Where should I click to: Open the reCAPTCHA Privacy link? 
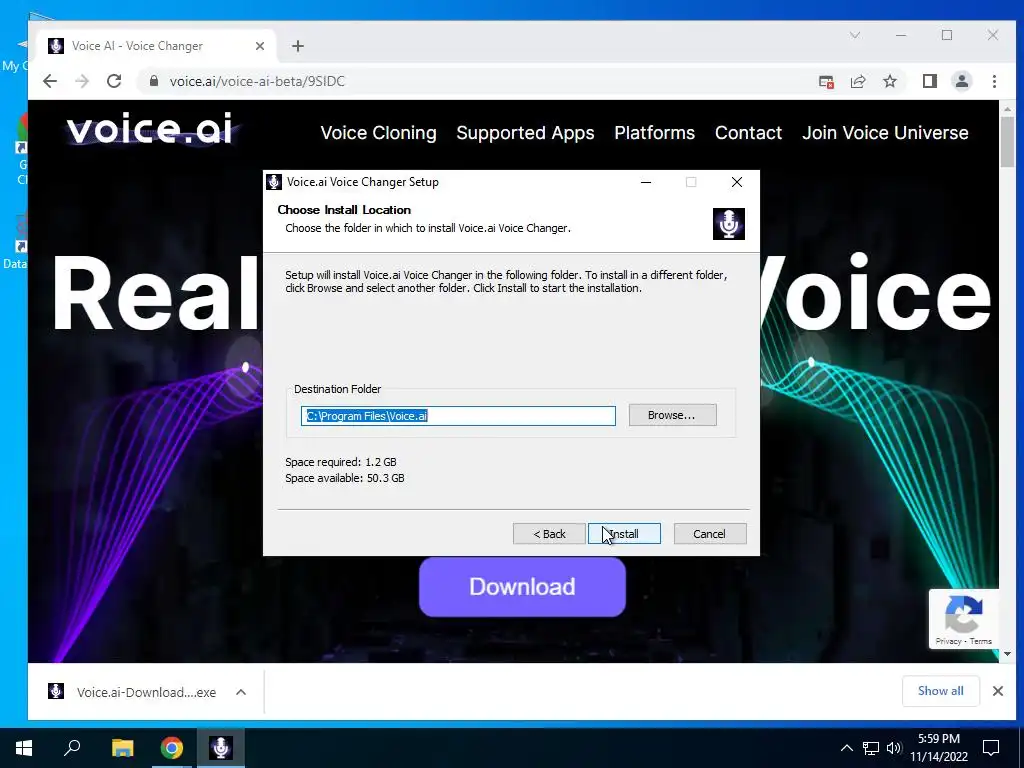[x=948, y=641]
